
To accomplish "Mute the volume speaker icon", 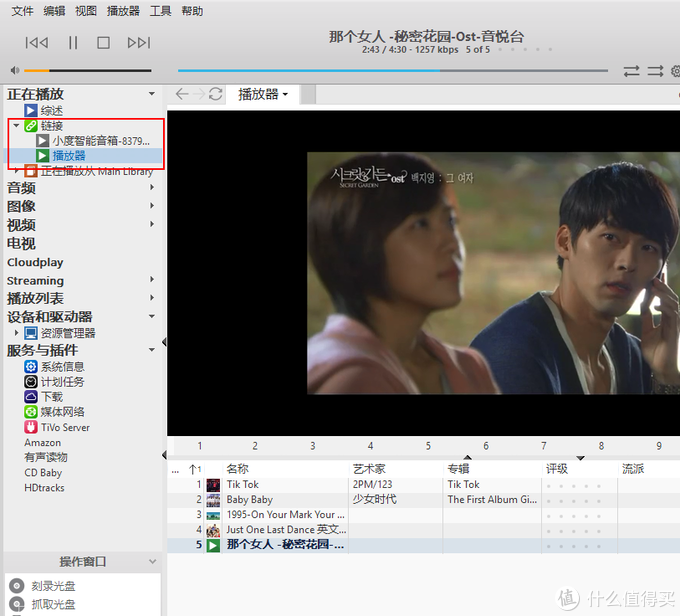I will click(15, 70).
